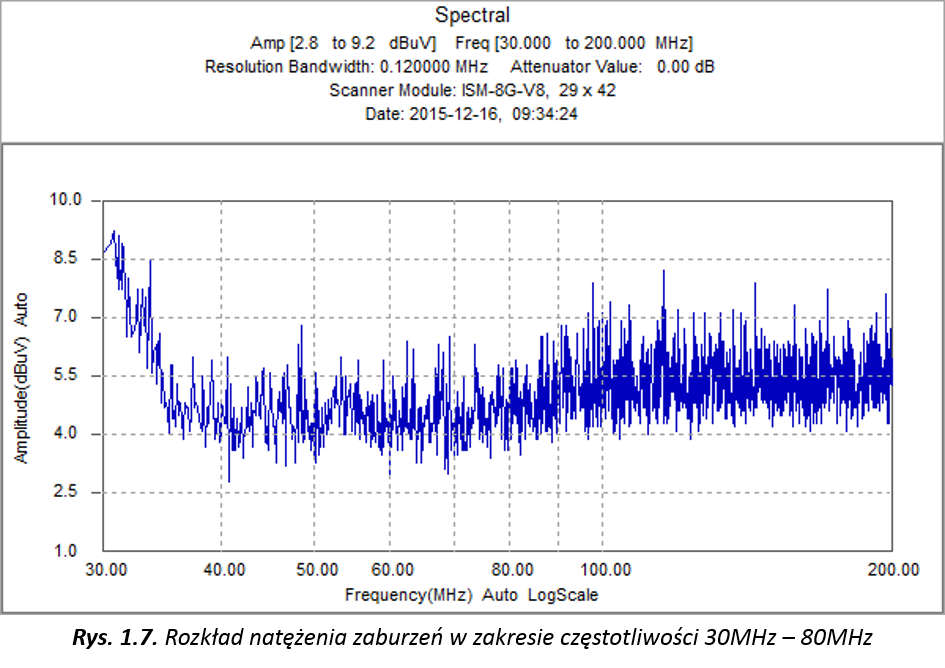This screenshot has width=945, height=668.
Task: Click the 4.0 amplitude axis label
Action: (x=66, y=433)
